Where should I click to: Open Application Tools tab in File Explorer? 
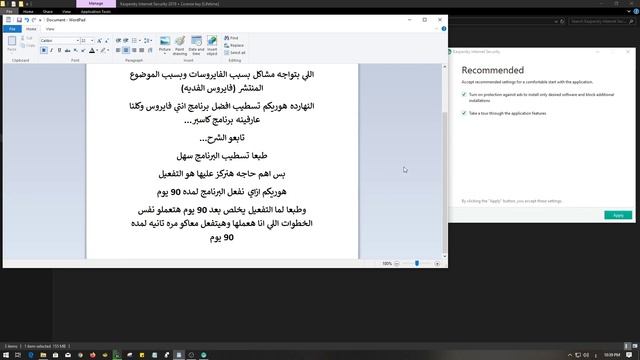click(x=96, y=12)
